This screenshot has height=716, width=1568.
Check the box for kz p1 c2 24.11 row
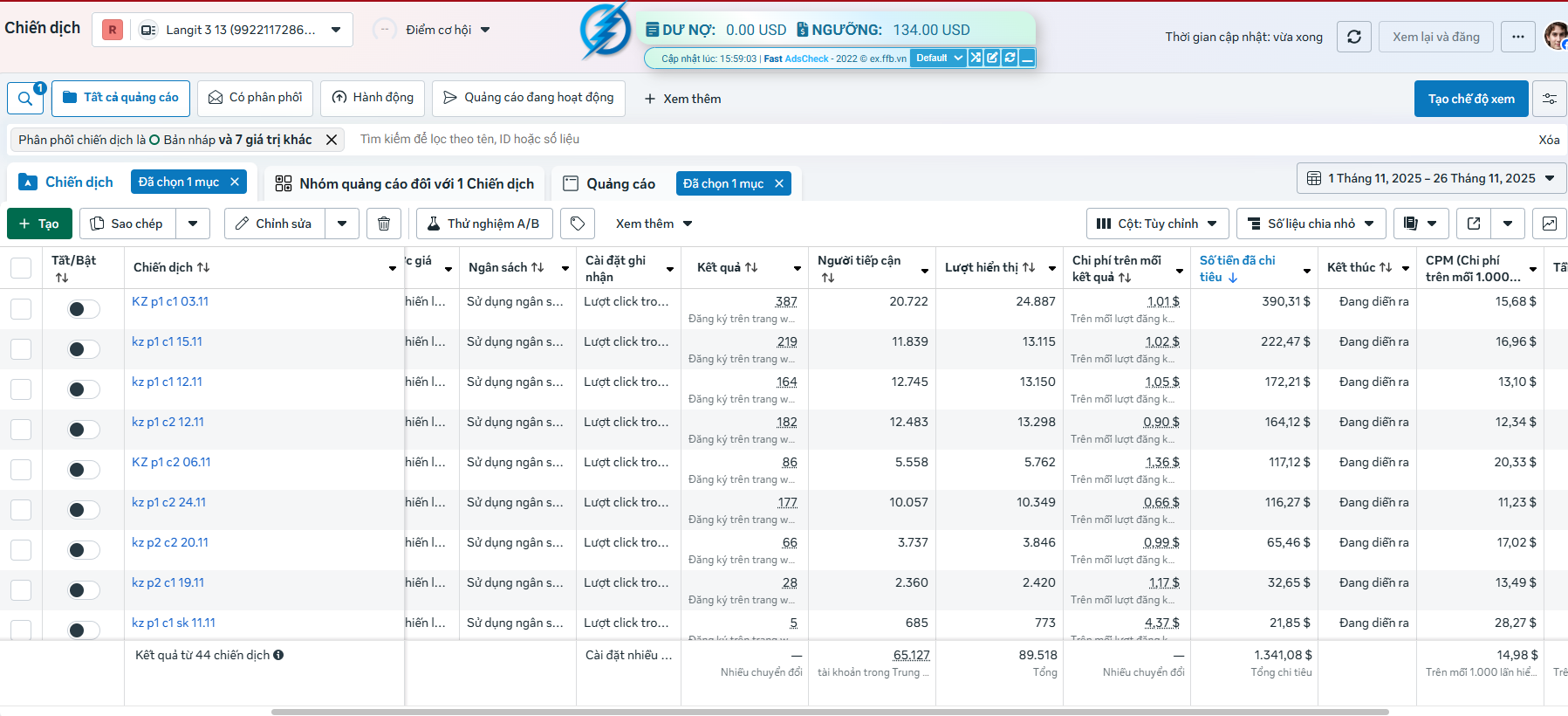pos(21,510)
